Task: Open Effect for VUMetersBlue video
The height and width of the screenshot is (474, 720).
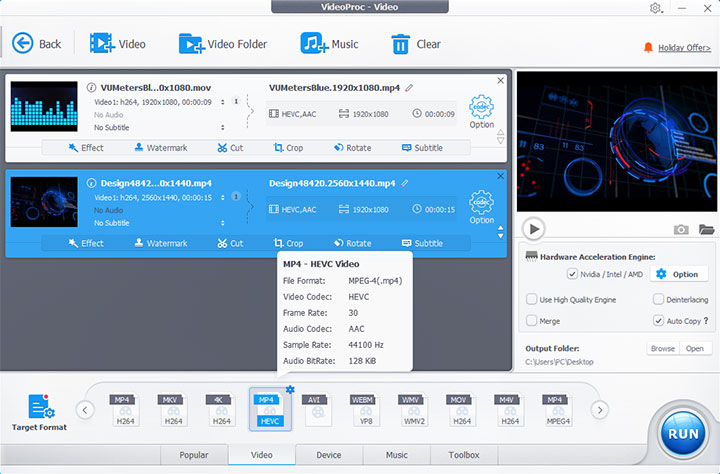Action: (86, 147)
